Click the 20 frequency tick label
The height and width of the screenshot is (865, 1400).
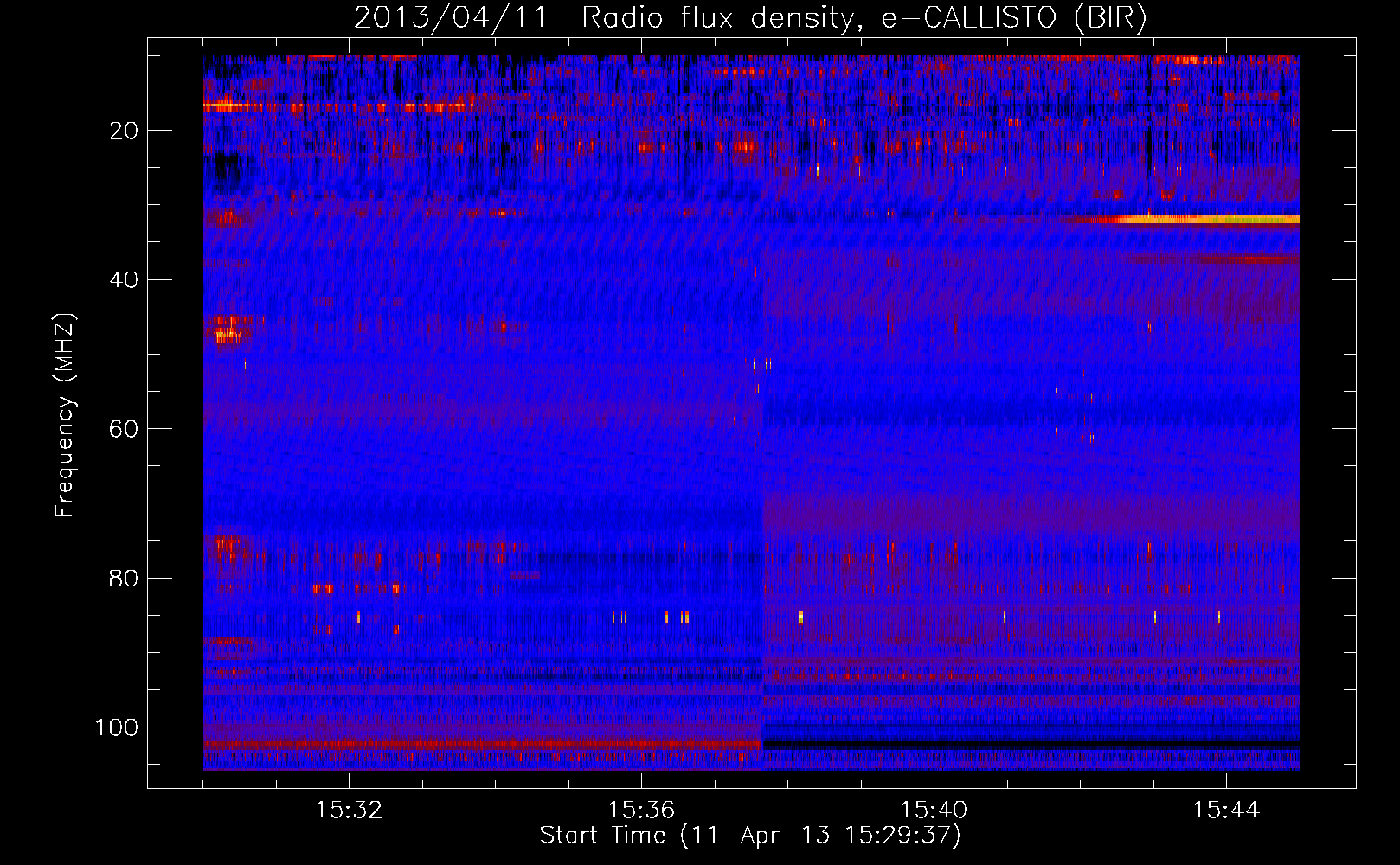point(124,131)
